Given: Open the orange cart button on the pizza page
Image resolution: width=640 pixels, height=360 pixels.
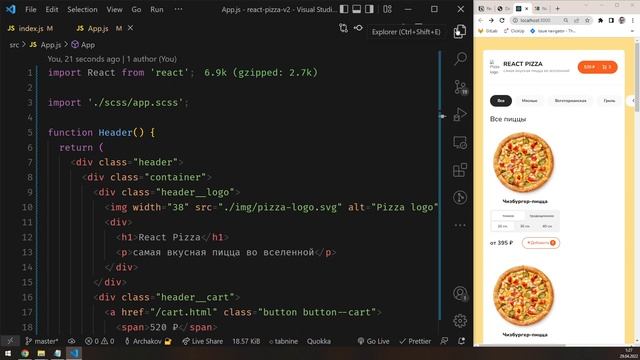Looking at the screenshot, I should coord(598,67).
